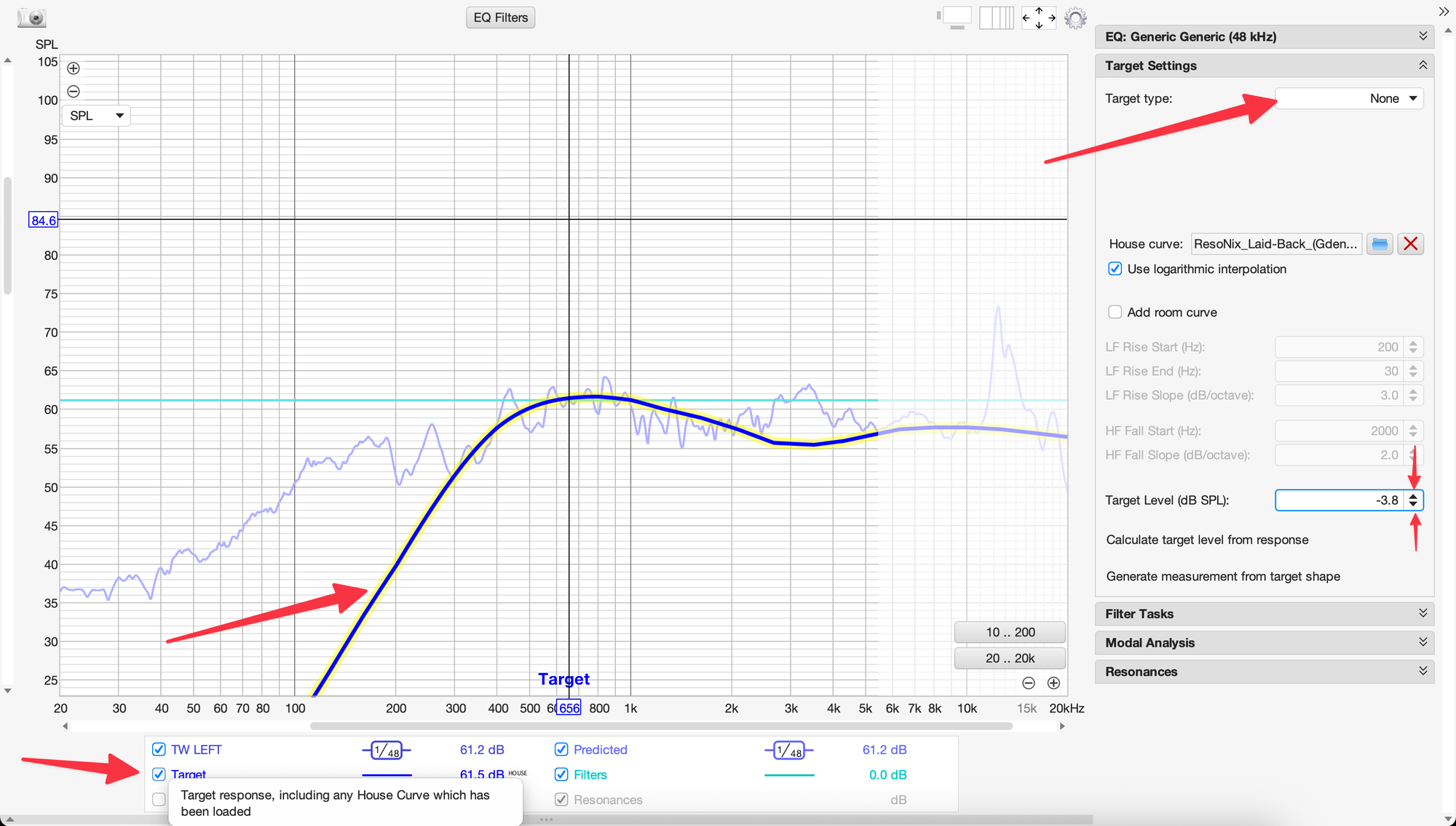The height and width of the screenshot is (826, 1456).
Task: Click the capture graph camera icon
Action: coord(31,17)
